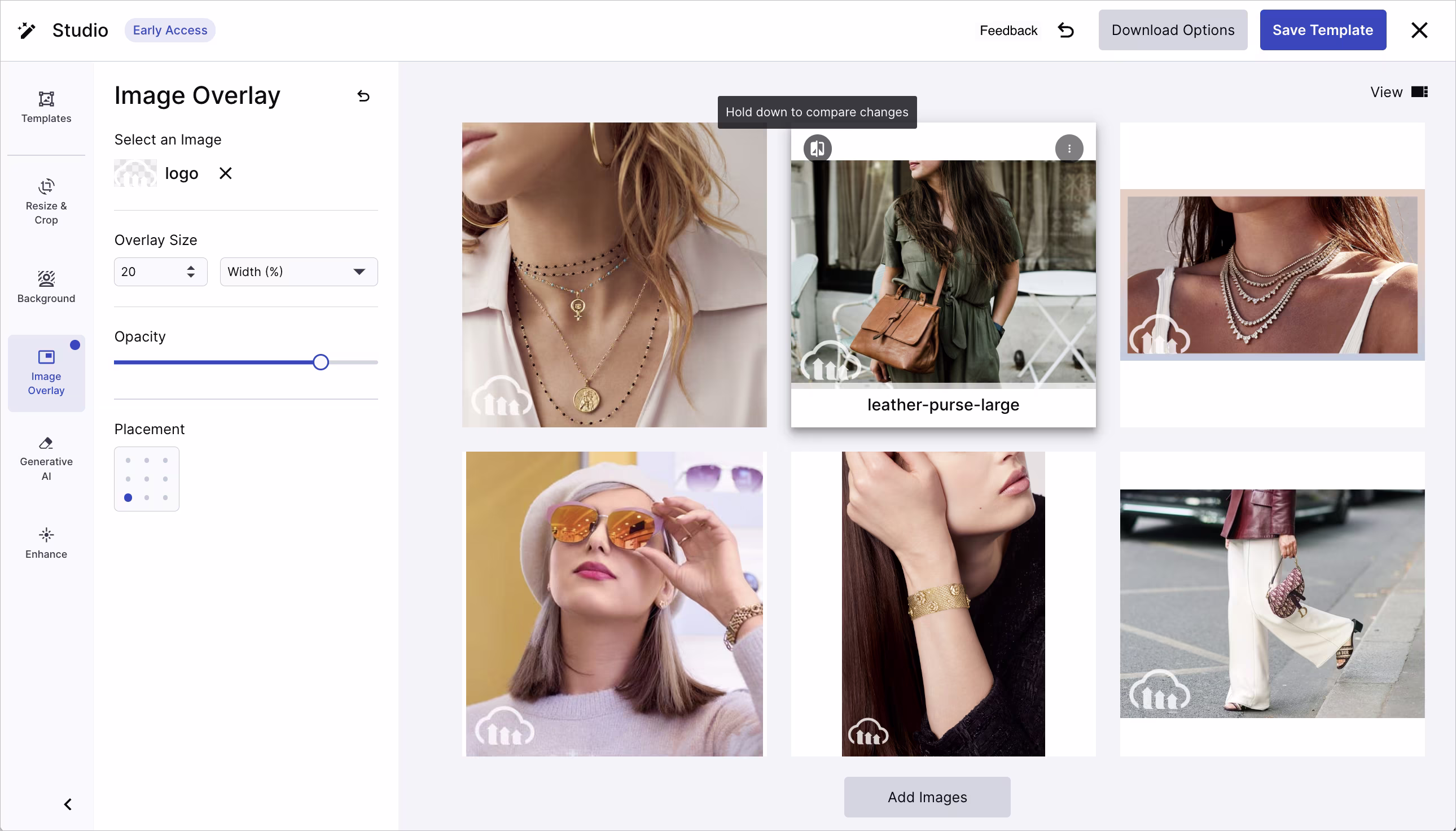Click the Opacity slider handle
Viewport: 1456px width, 831px height.
321,362
